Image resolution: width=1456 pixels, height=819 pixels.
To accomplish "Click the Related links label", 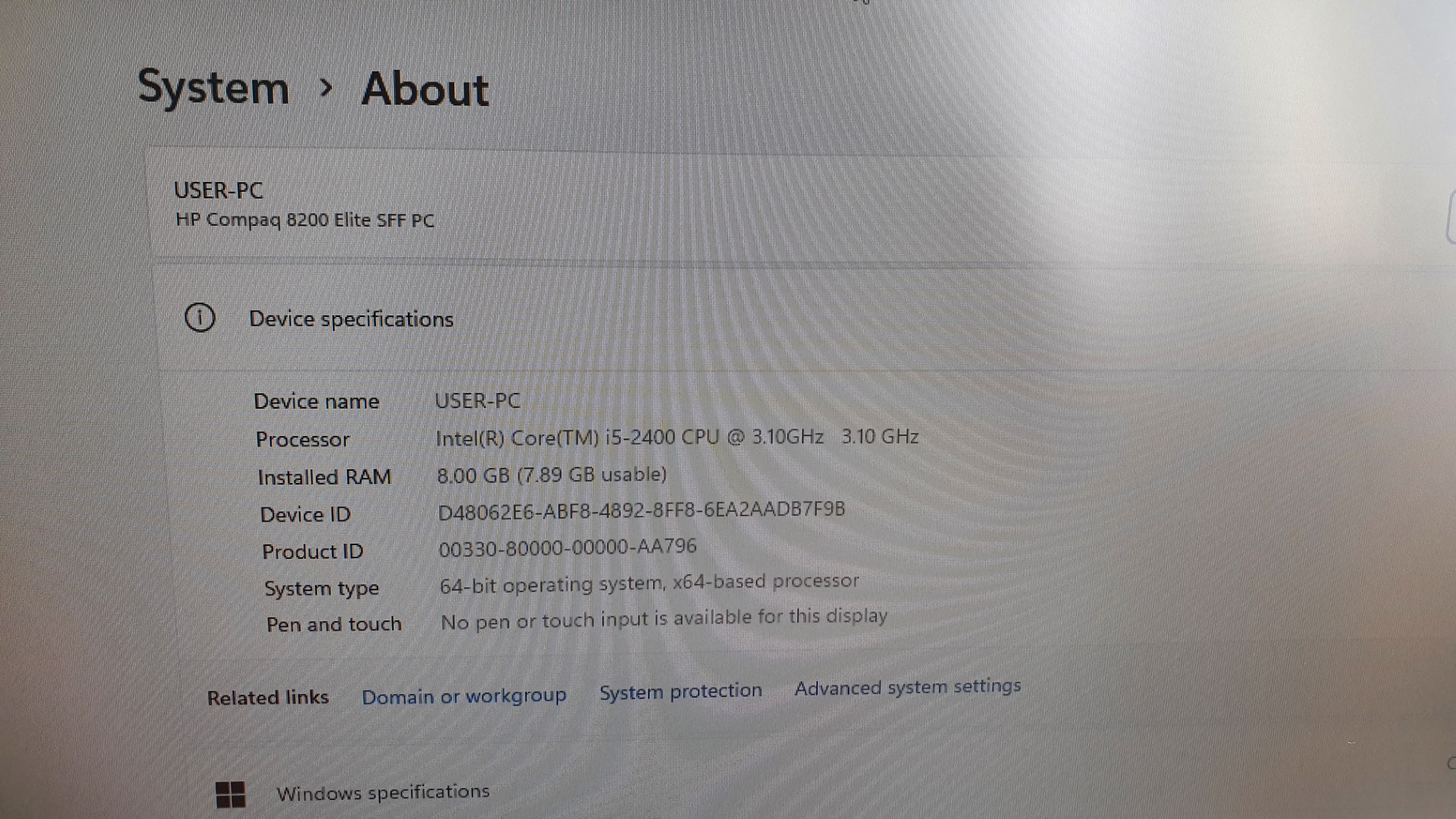I will (268, 698).
